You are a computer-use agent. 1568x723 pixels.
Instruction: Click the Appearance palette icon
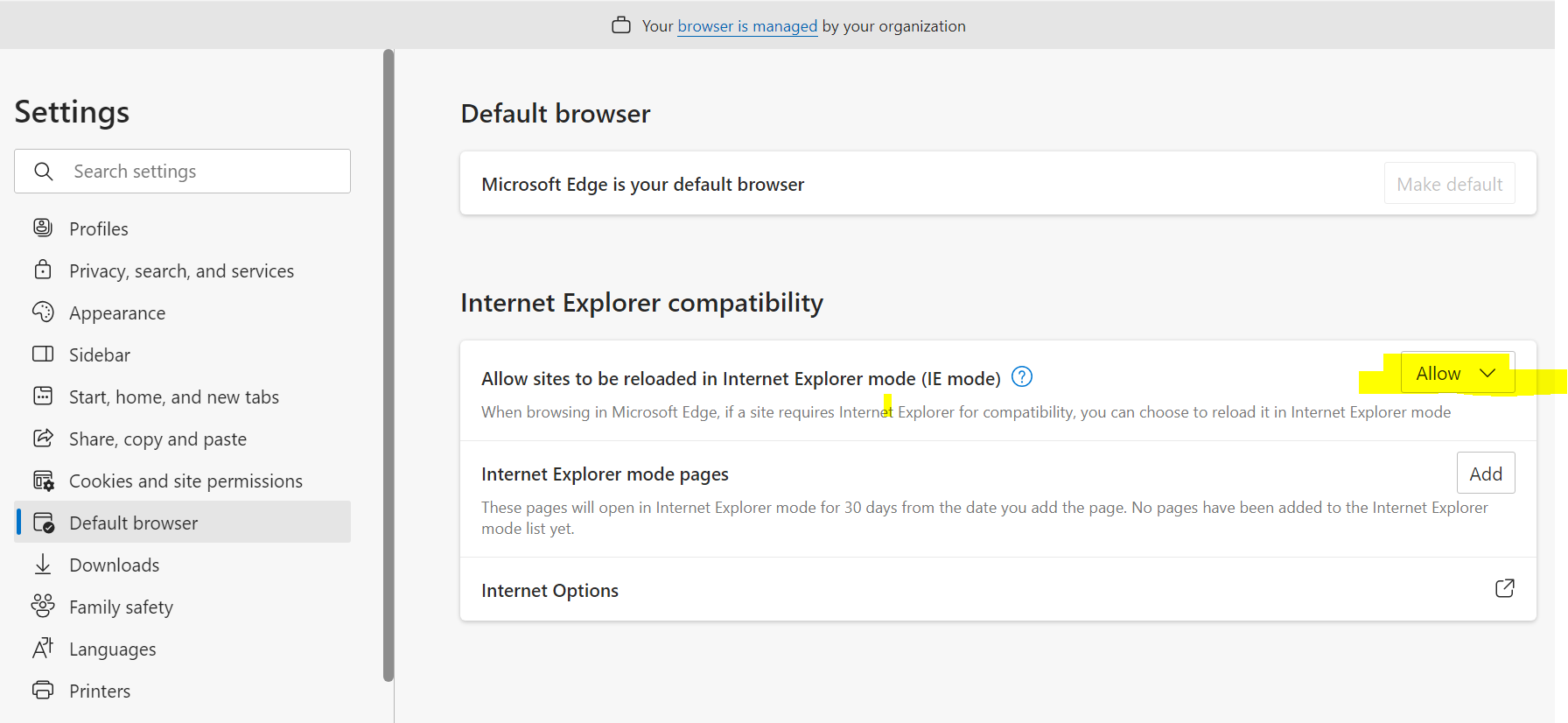(x=43, y=312)
